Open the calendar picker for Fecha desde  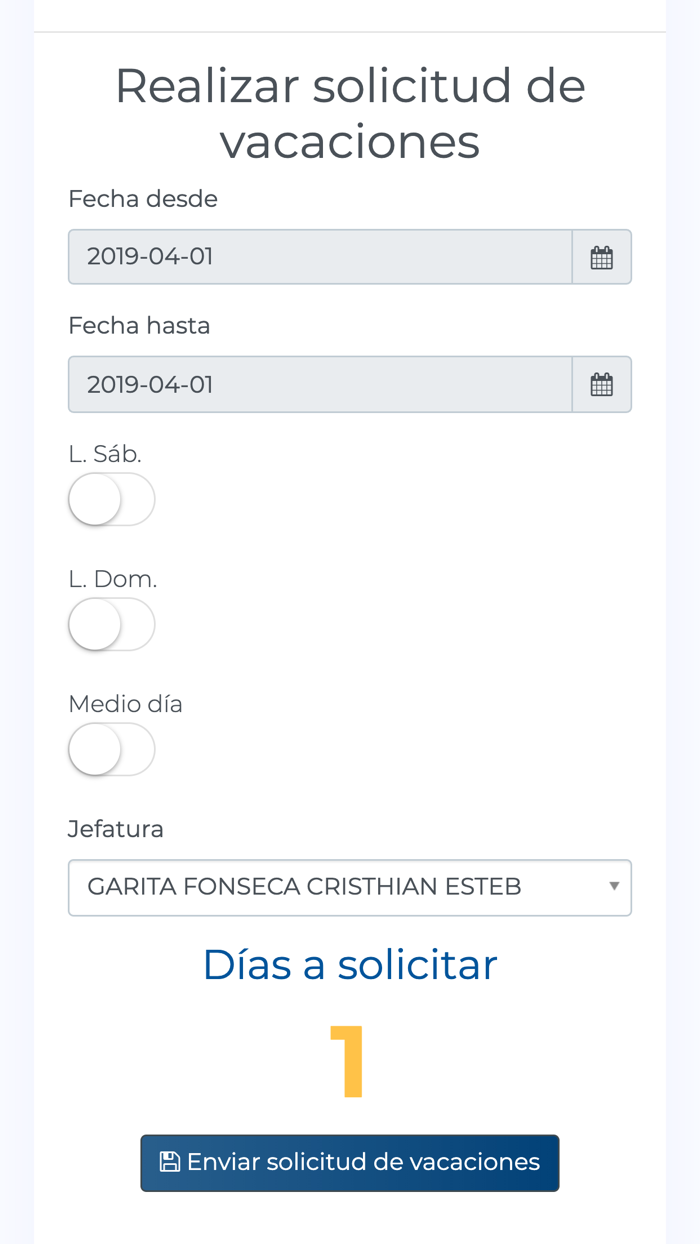602,257
